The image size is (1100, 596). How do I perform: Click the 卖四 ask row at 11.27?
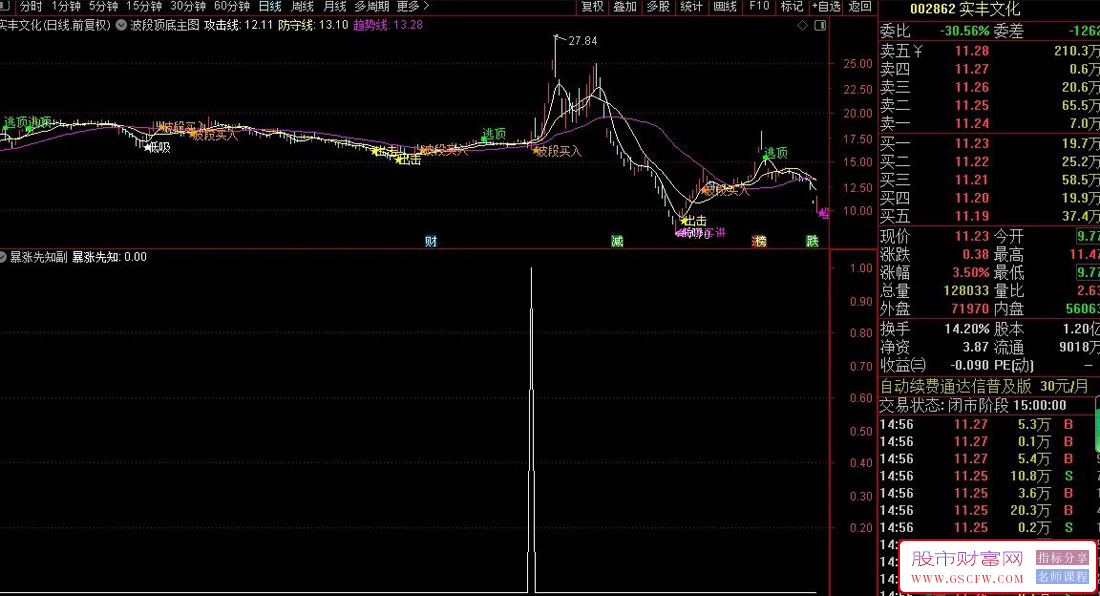[989, 69]
